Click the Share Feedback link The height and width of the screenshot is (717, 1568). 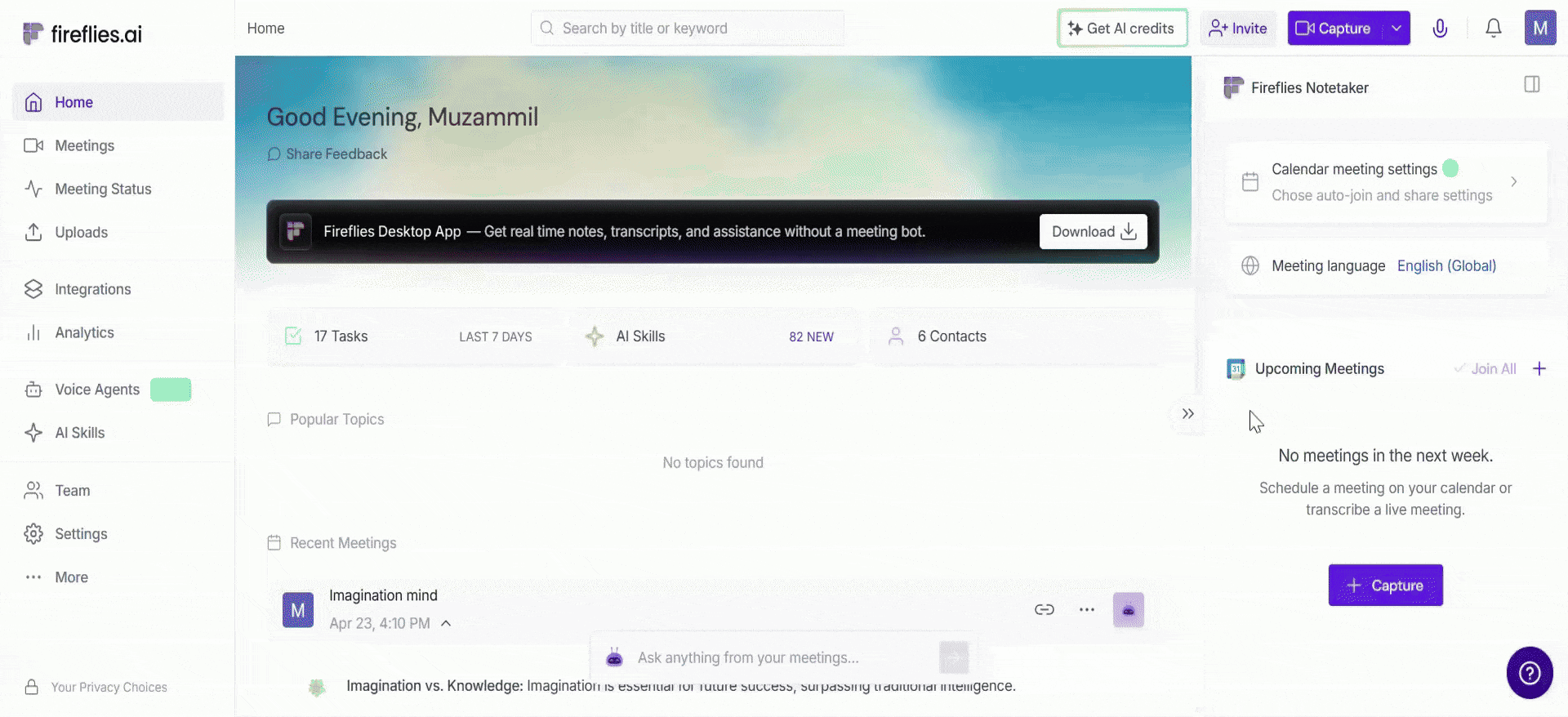(327, 154)
